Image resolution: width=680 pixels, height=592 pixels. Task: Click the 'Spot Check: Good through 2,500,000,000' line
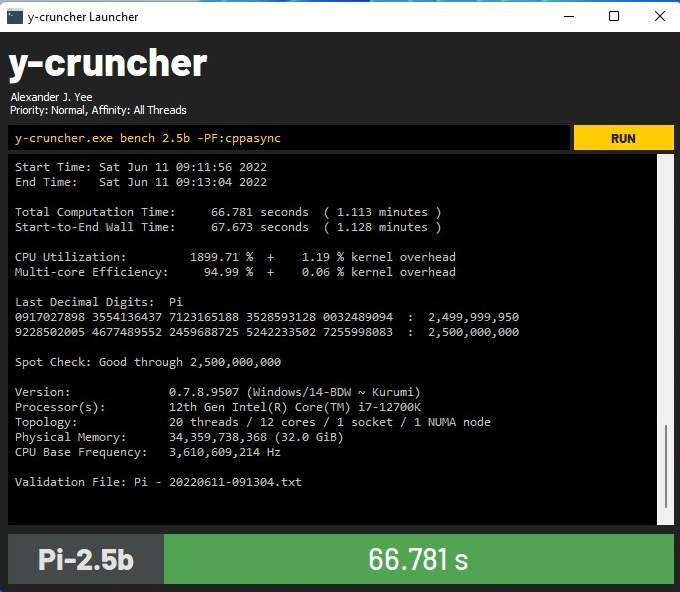148,362
